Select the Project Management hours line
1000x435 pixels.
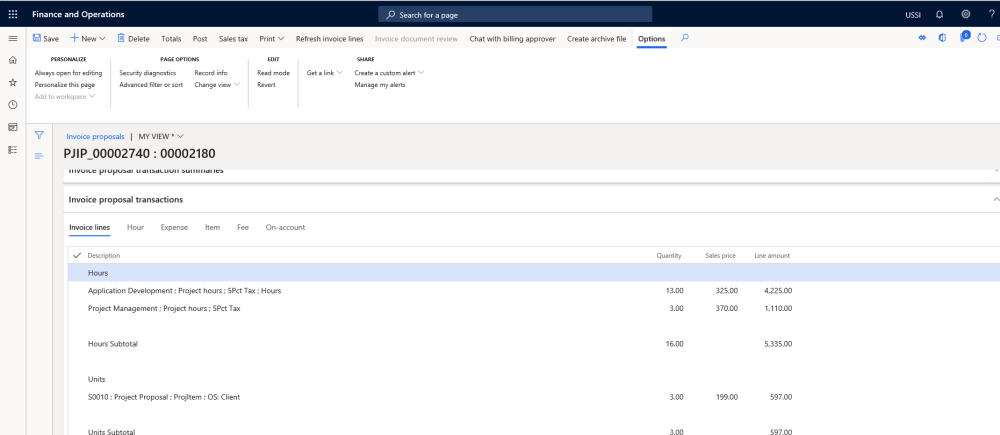pyautogui.click(x=534, y=308)
